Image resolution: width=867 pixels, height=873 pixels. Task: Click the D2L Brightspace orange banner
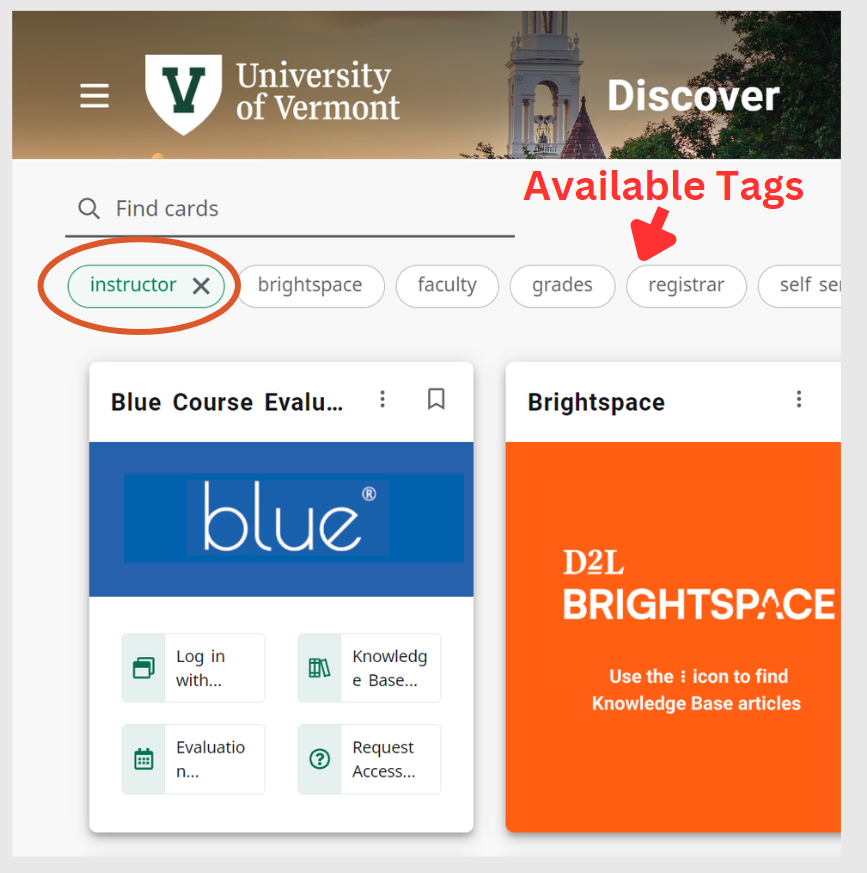pyautogui.click(x=673, y=636)
